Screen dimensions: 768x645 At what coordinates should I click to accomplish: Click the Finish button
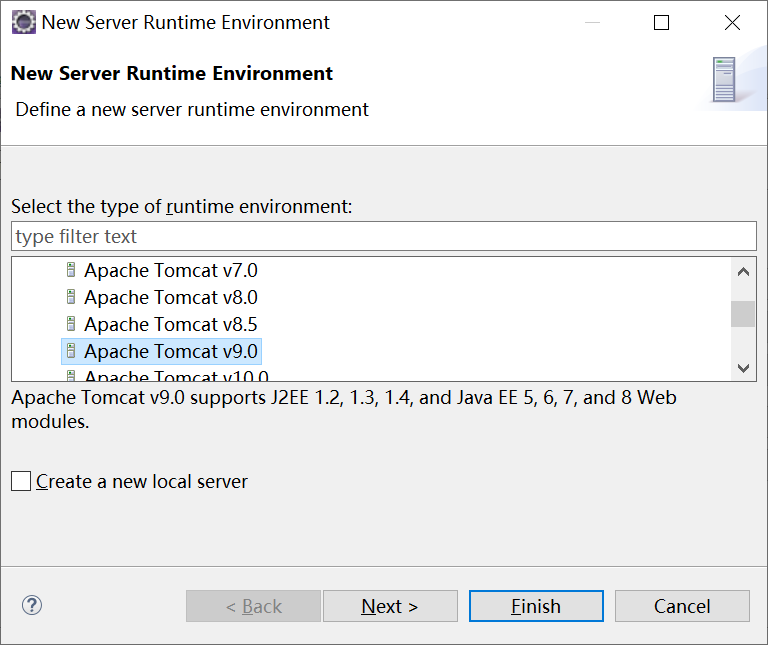click(x=536, y=606)
